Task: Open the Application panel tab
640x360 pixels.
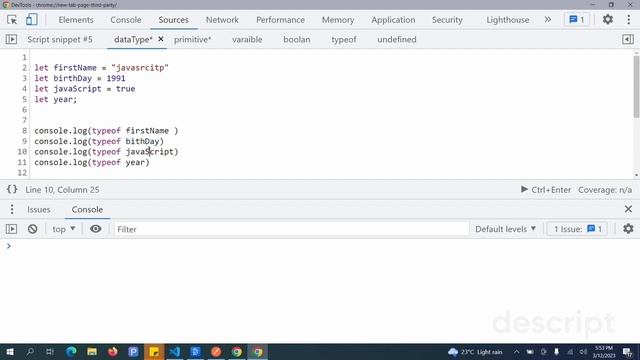Action: click(393, 20)
